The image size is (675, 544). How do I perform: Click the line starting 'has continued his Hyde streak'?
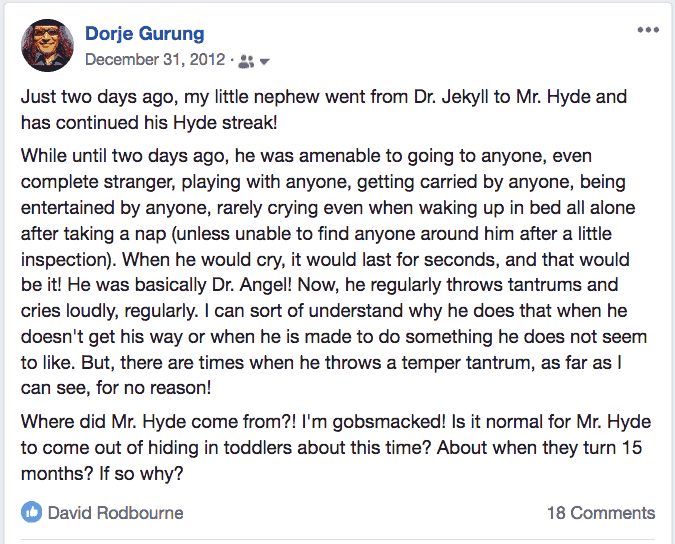[x=149, y=123]
